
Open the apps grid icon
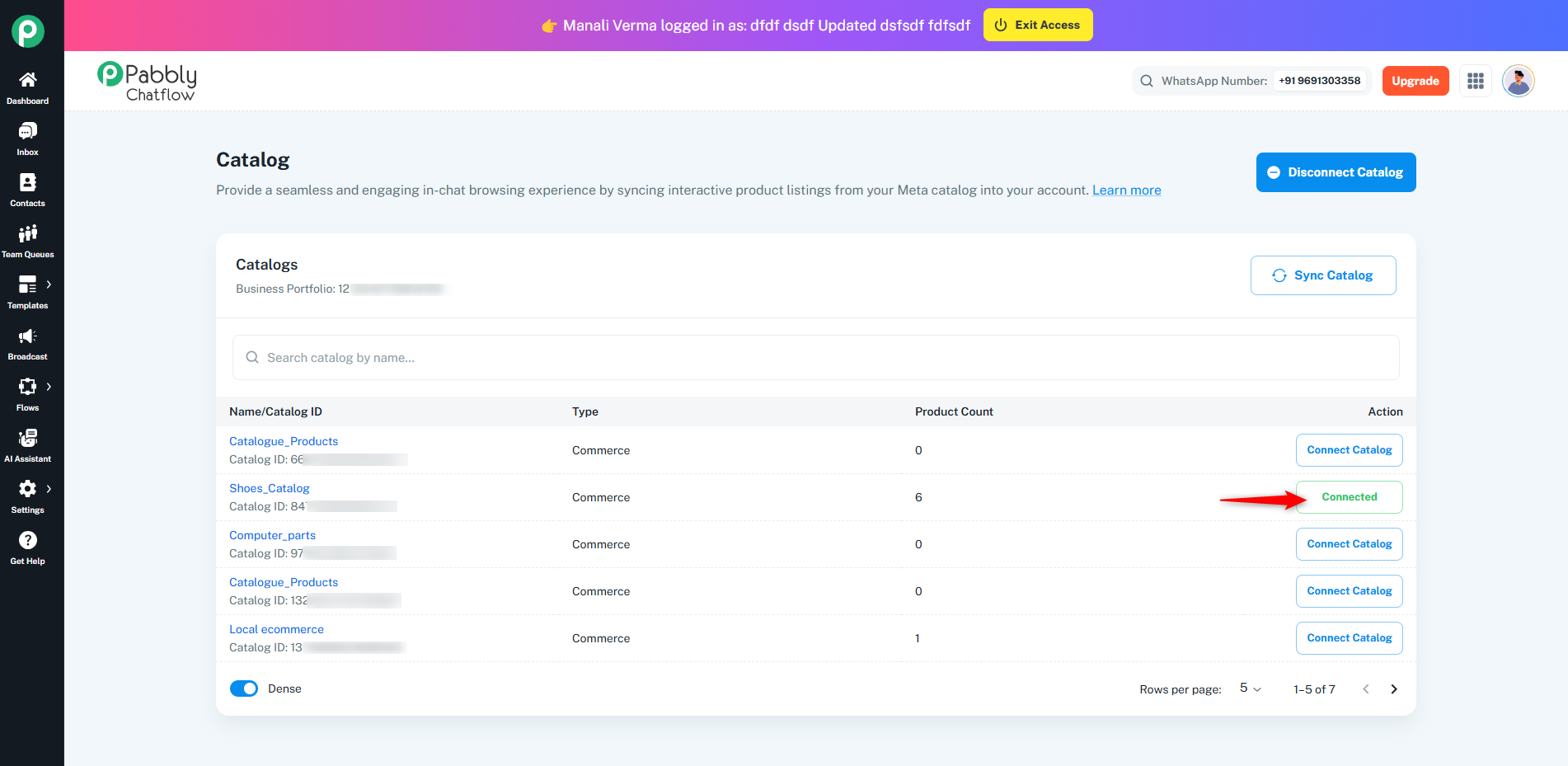click(x=1475, y=81)
